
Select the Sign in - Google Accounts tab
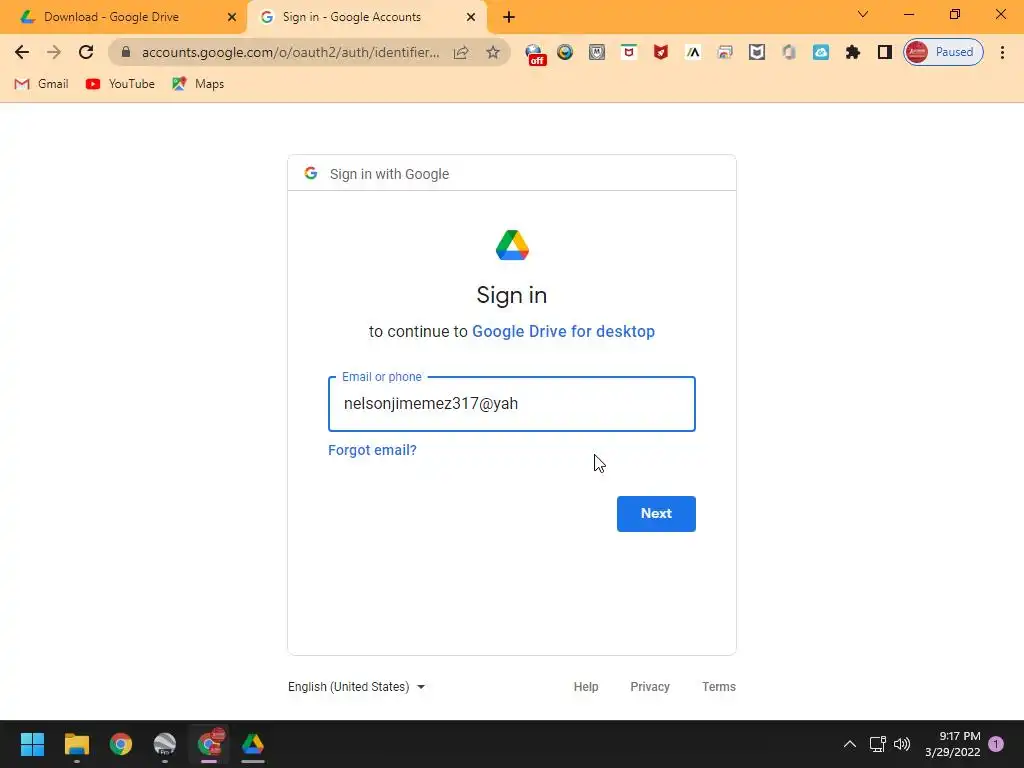click(x=352, y=17)
